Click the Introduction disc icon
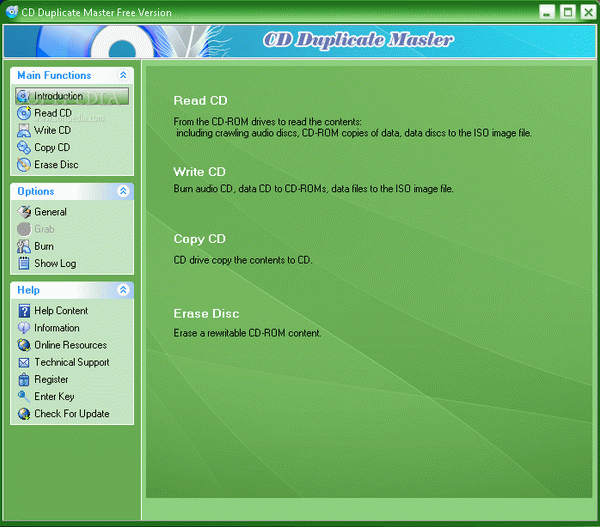 (x=23, y=96)
